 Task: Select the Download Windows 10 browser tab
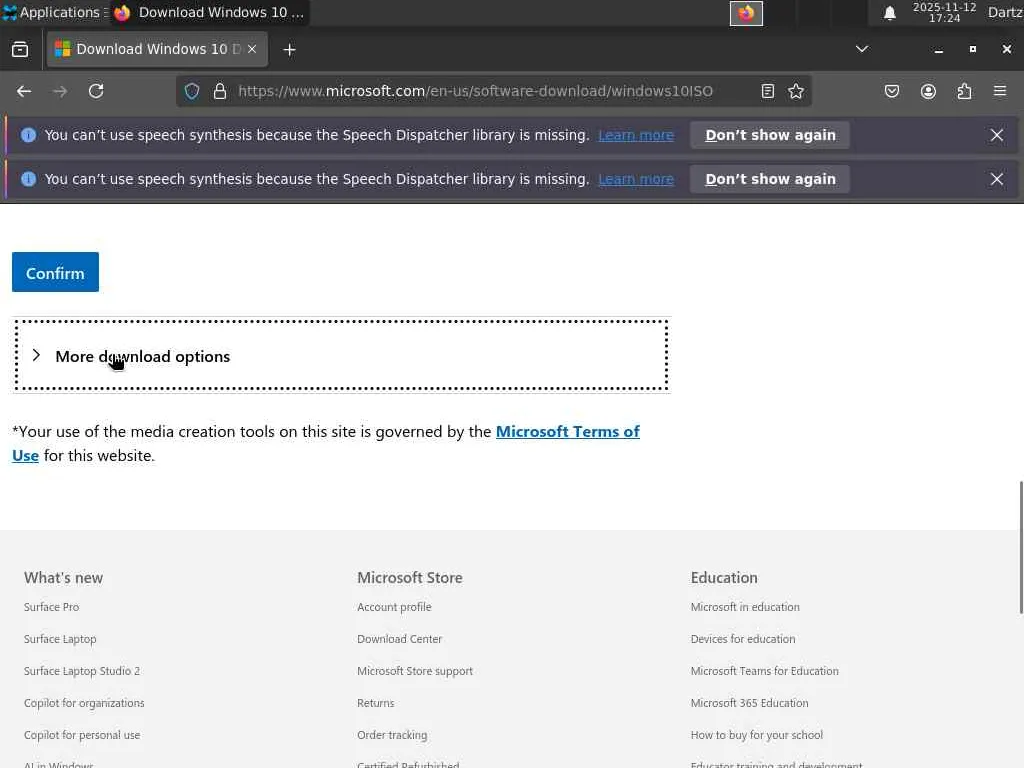(x=150, y=49)
